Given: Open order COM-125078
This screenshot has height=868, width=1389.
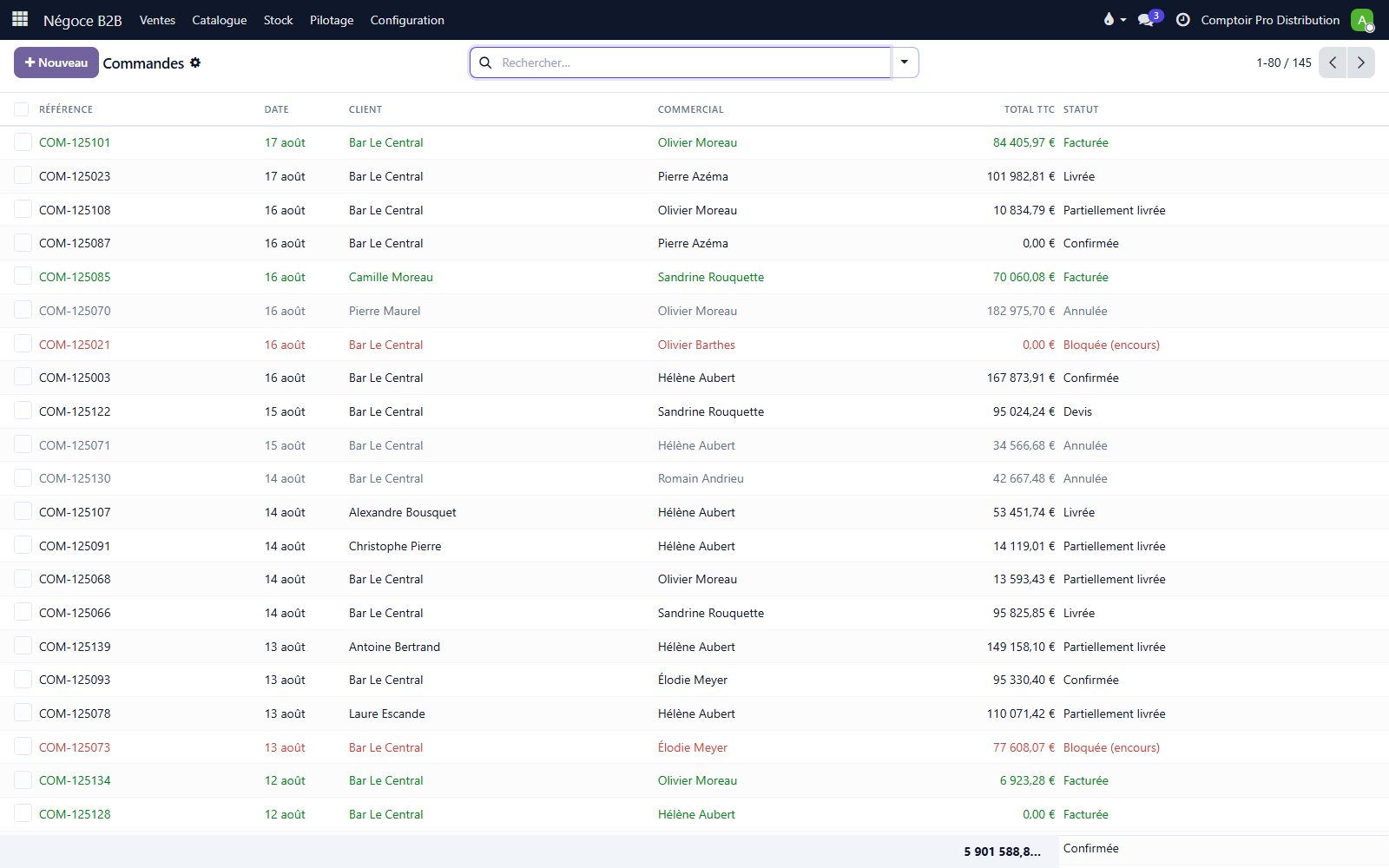Looking at the screenshot, I should [x=75, y=713].
